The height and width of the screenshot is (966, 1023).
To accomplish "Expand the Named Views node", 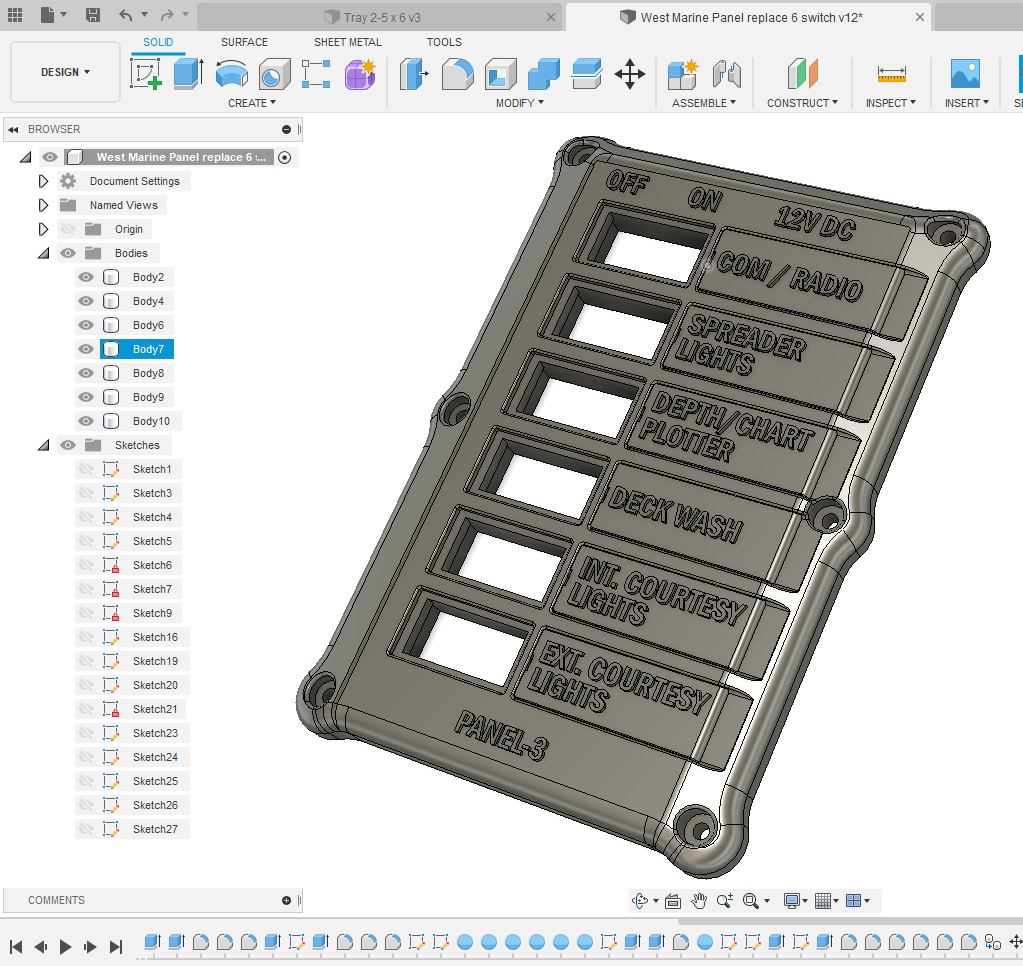I will [x=43, y=205].
